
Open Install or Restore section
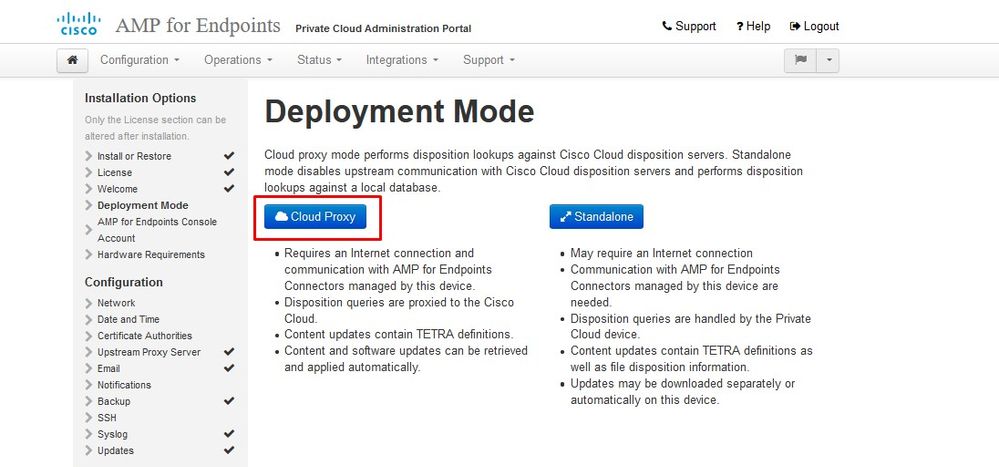(134, 156)
